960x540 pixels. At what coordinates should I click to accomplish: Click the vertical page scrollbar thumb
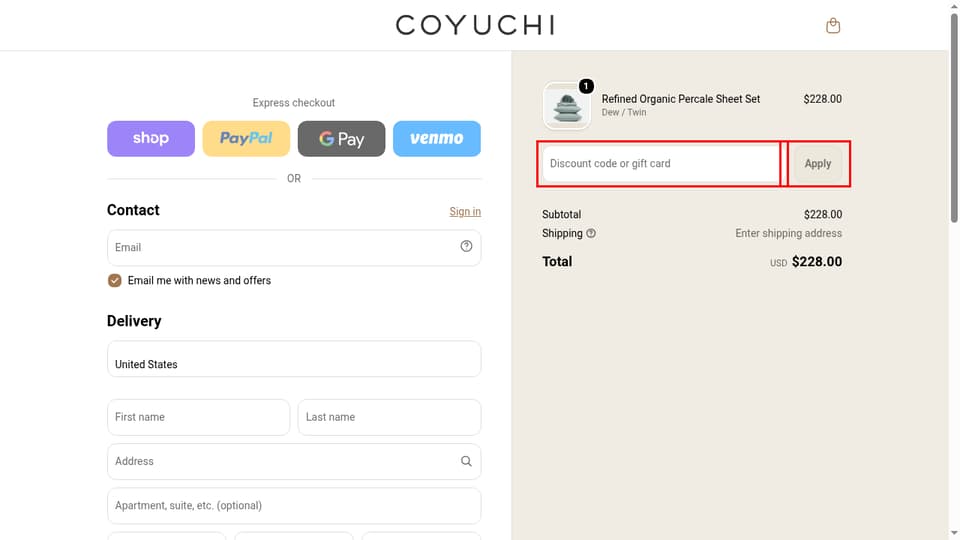click(x=954, y=116)
